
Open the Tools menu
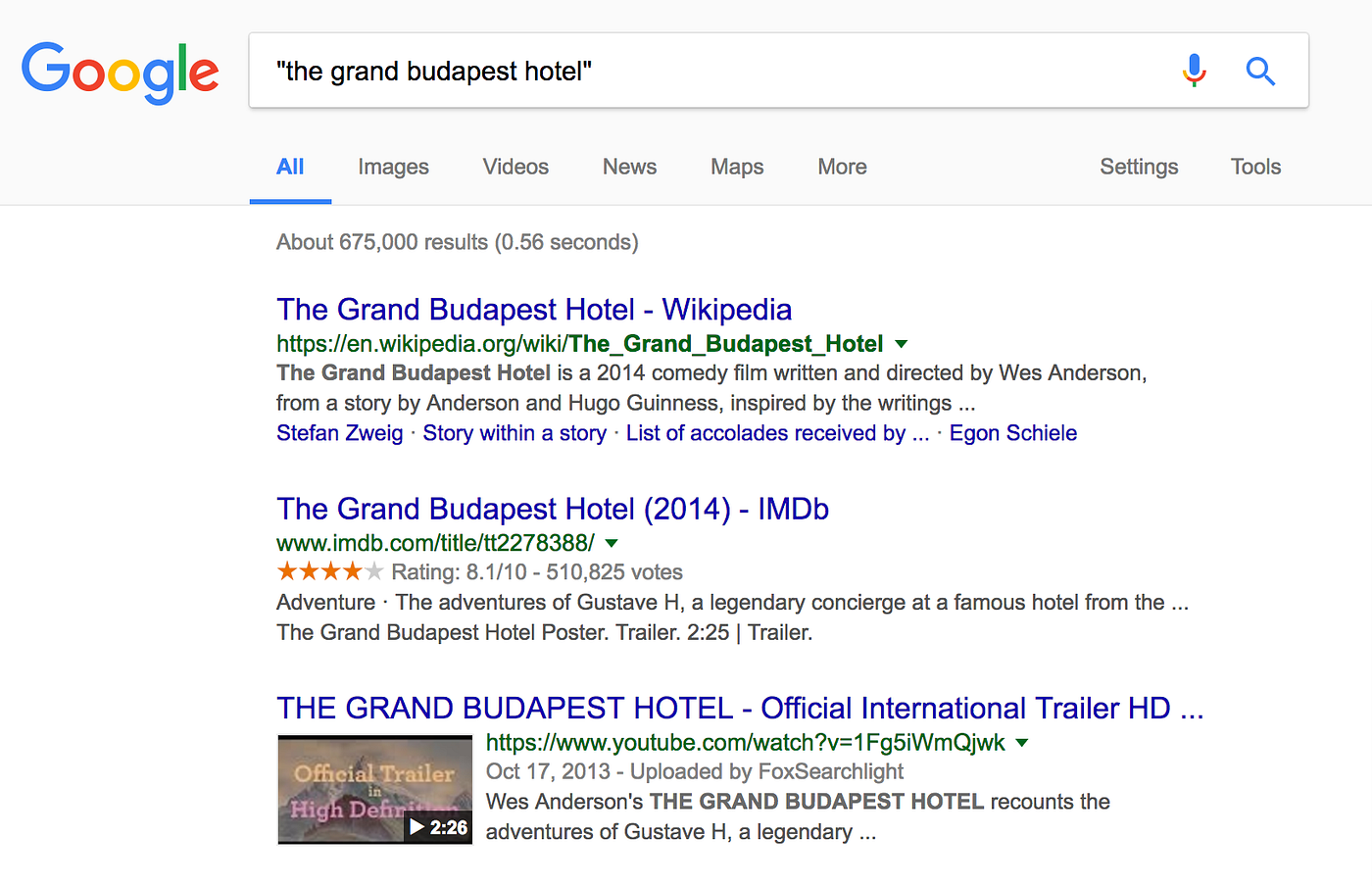tap(1255, 167)
